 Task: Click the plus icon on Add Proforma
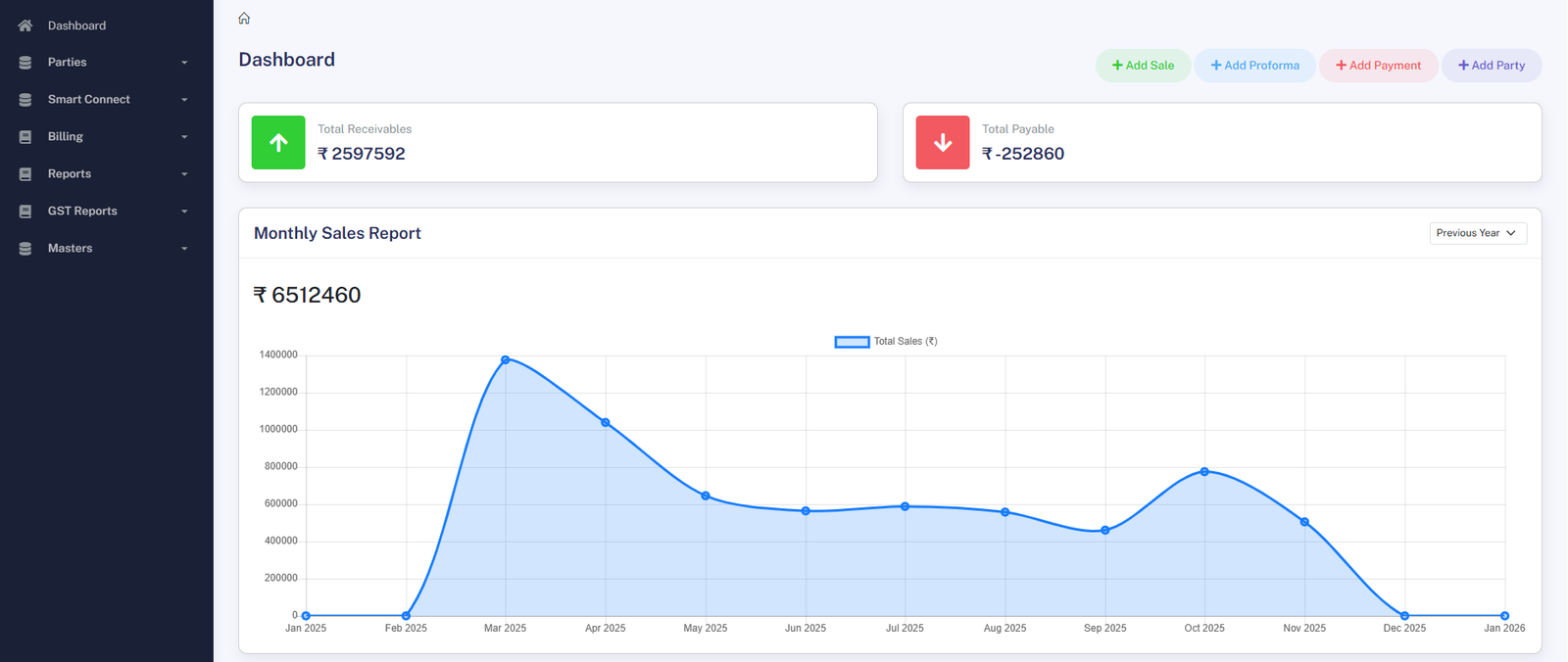pos(1216,66)
